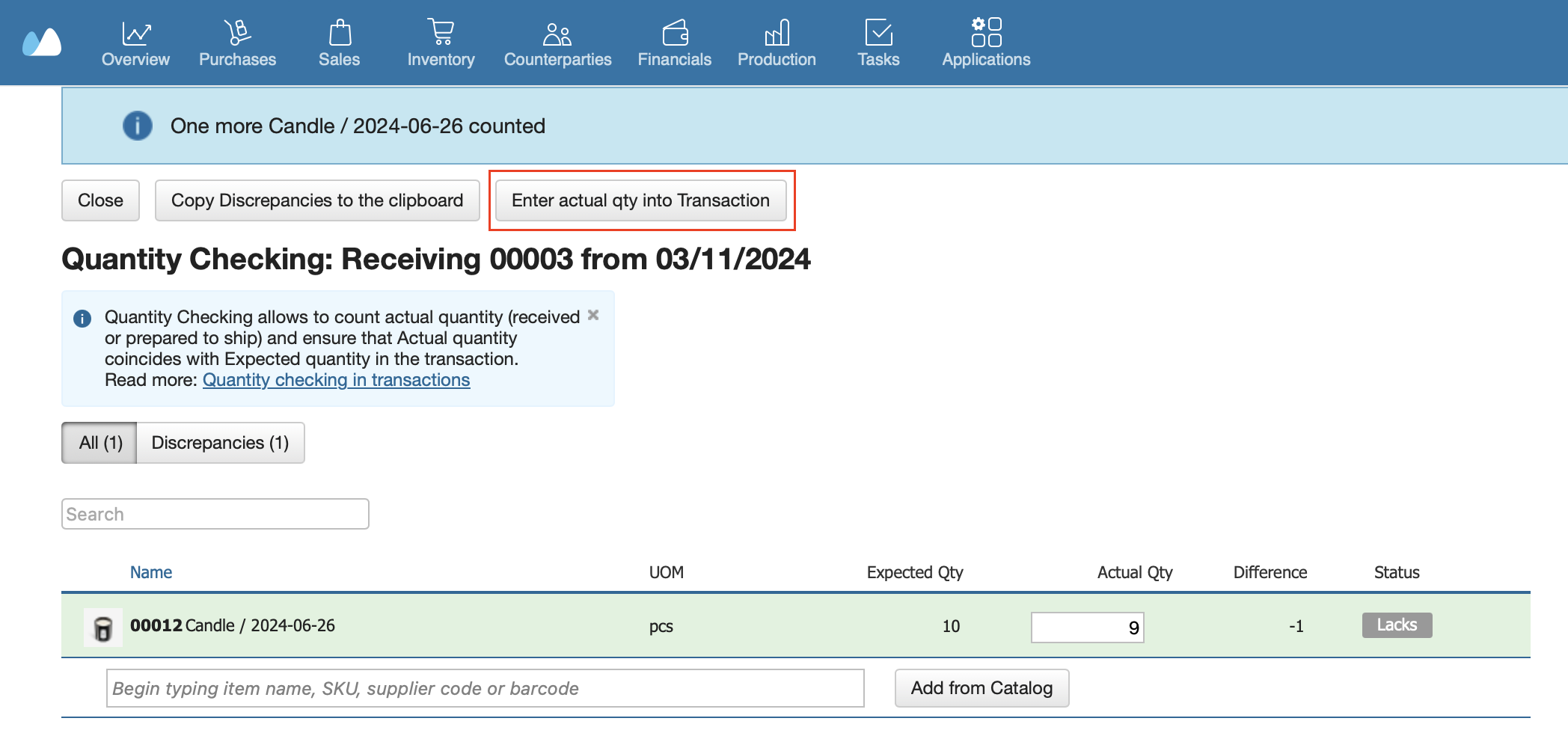1568x736 pixels.
Task: Dismiss the Quantity Checking info hint
Action: click(x=593, y=316)
